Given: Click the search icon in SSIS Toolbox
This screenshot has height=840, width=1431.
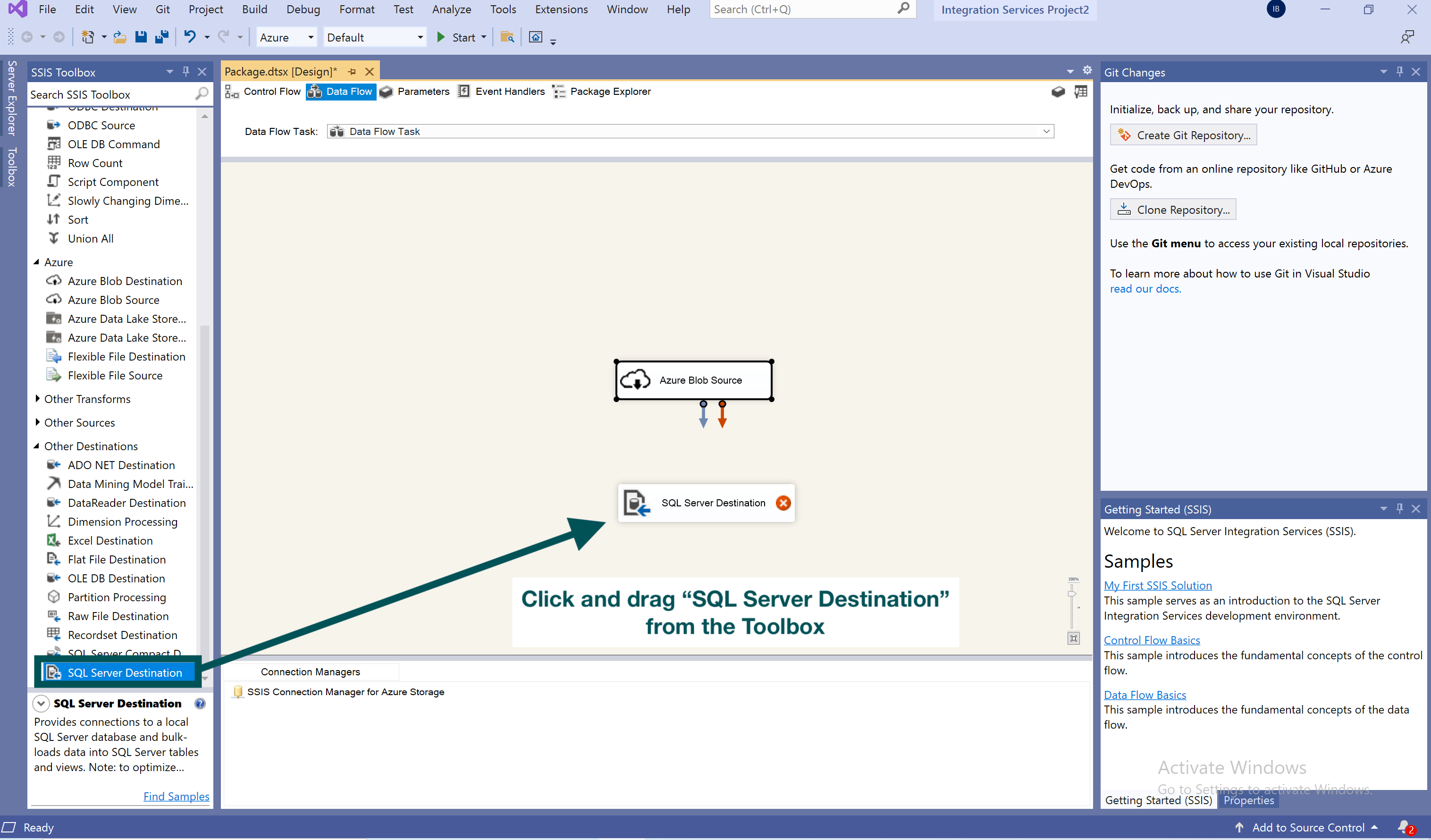Looking at the screenshot, I should (x=202, y=94).
